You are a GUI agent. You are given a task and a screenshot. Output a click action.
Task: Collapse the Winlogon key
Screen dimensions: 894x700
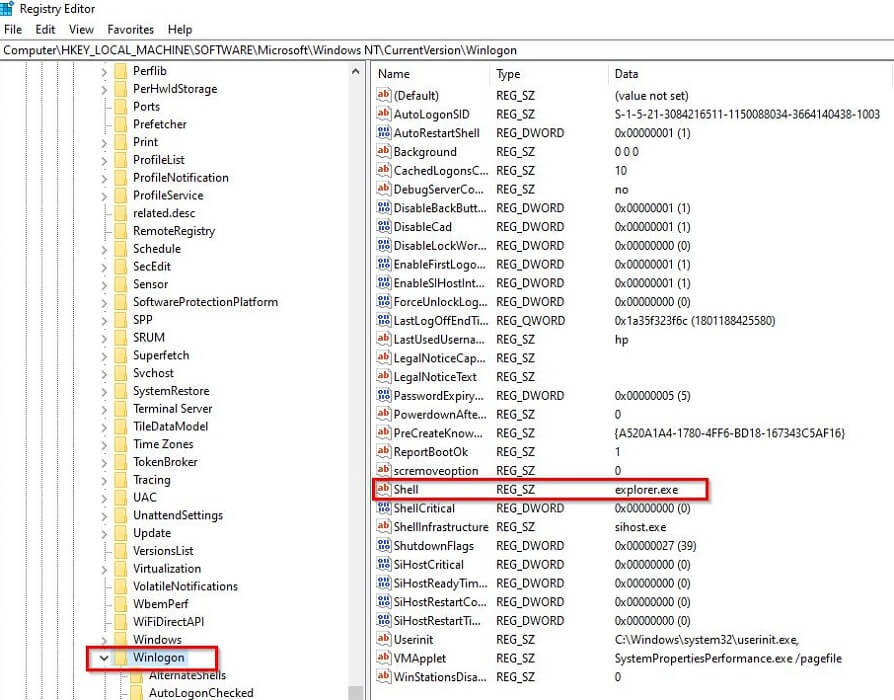coord(106,658)
